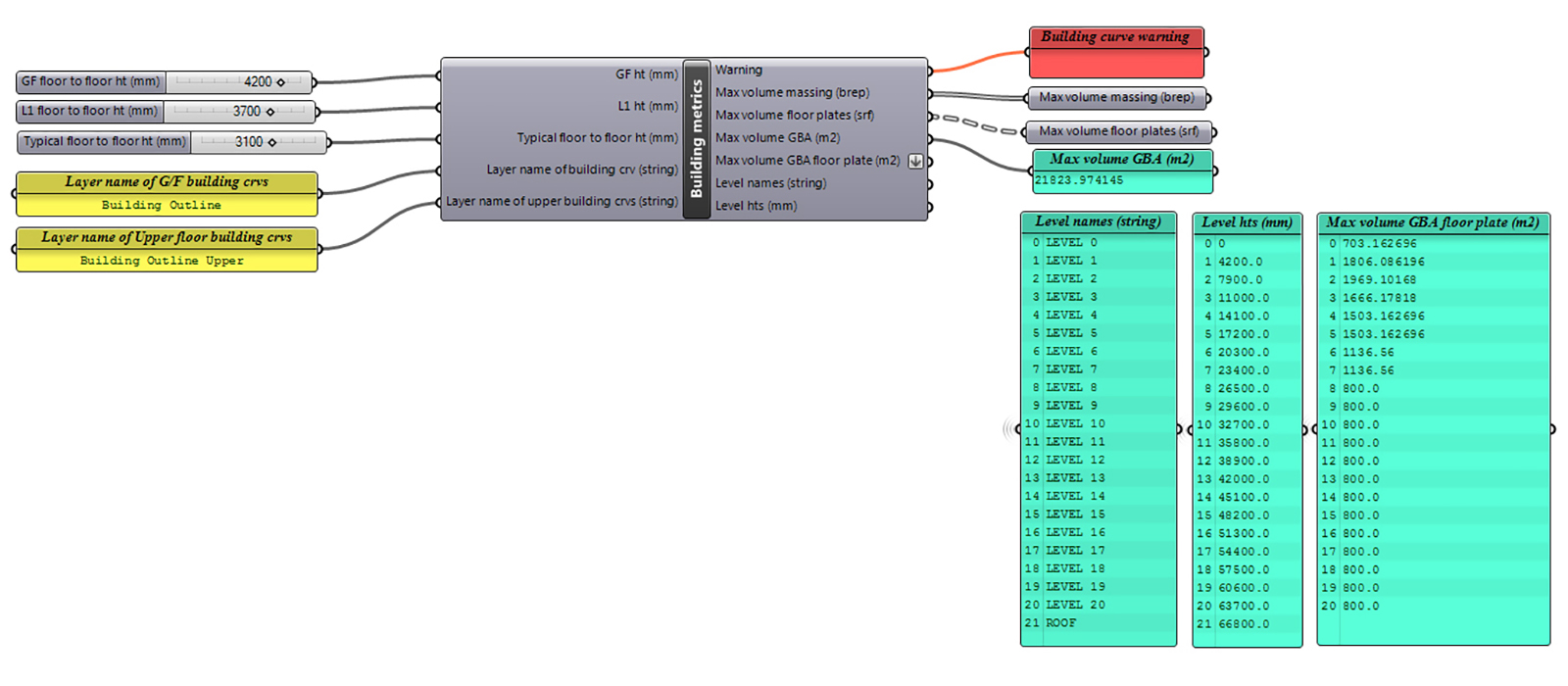This screenshot has height=686, width=1568.
Task: Click the Max volume GBA (m2) panel header
Action: [1121, 159]
